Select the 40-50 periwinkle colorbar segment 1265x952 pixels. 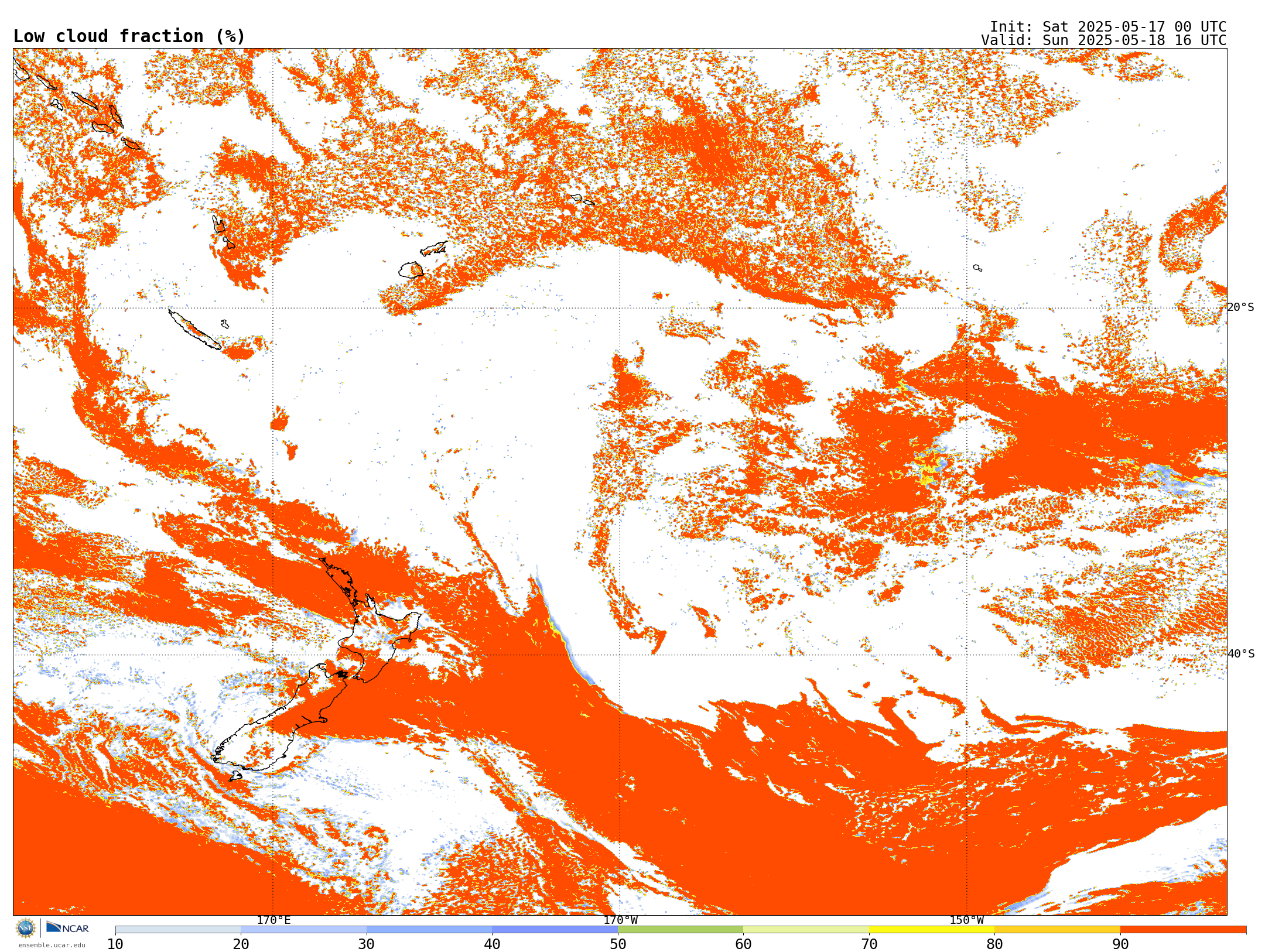[555, 930]
